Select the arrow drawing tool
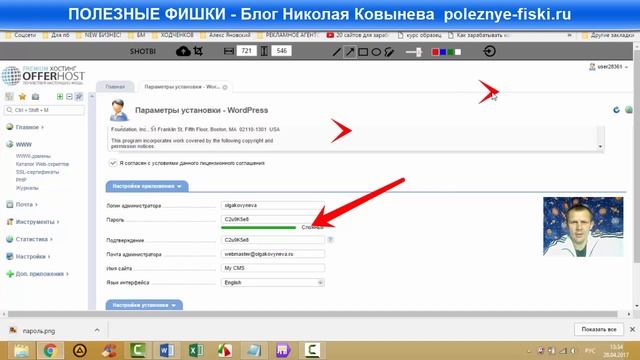 coord(350,52)
